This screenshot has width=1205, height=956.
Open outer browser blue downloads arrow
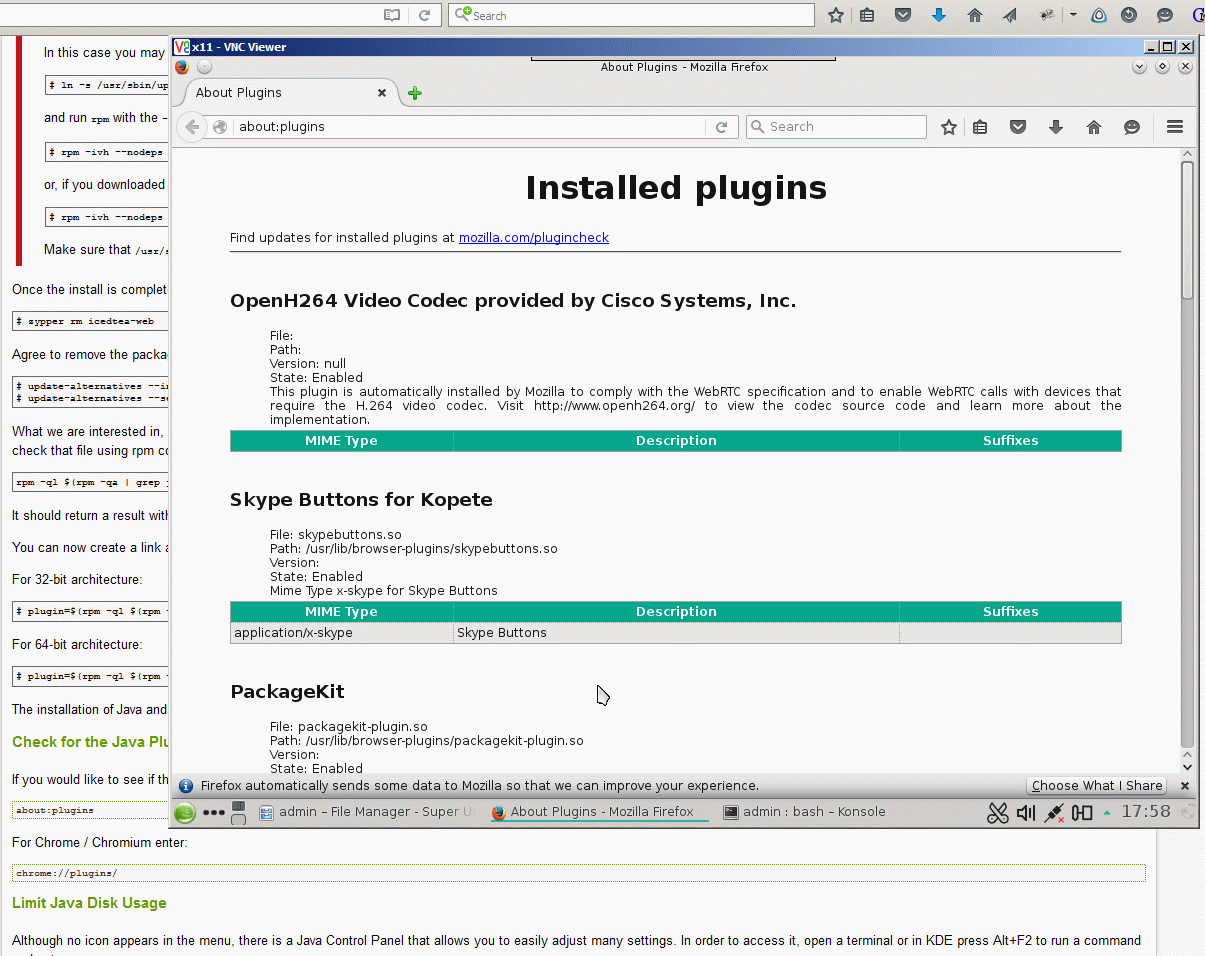point(939,15)
